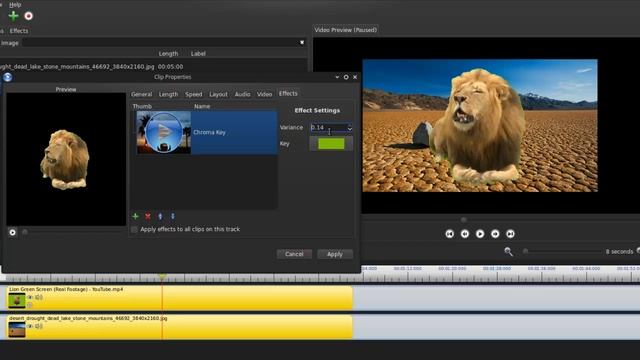This screenshot has width=640, height=360.
Task: Click the main video preview lion image
Action: 480,126
